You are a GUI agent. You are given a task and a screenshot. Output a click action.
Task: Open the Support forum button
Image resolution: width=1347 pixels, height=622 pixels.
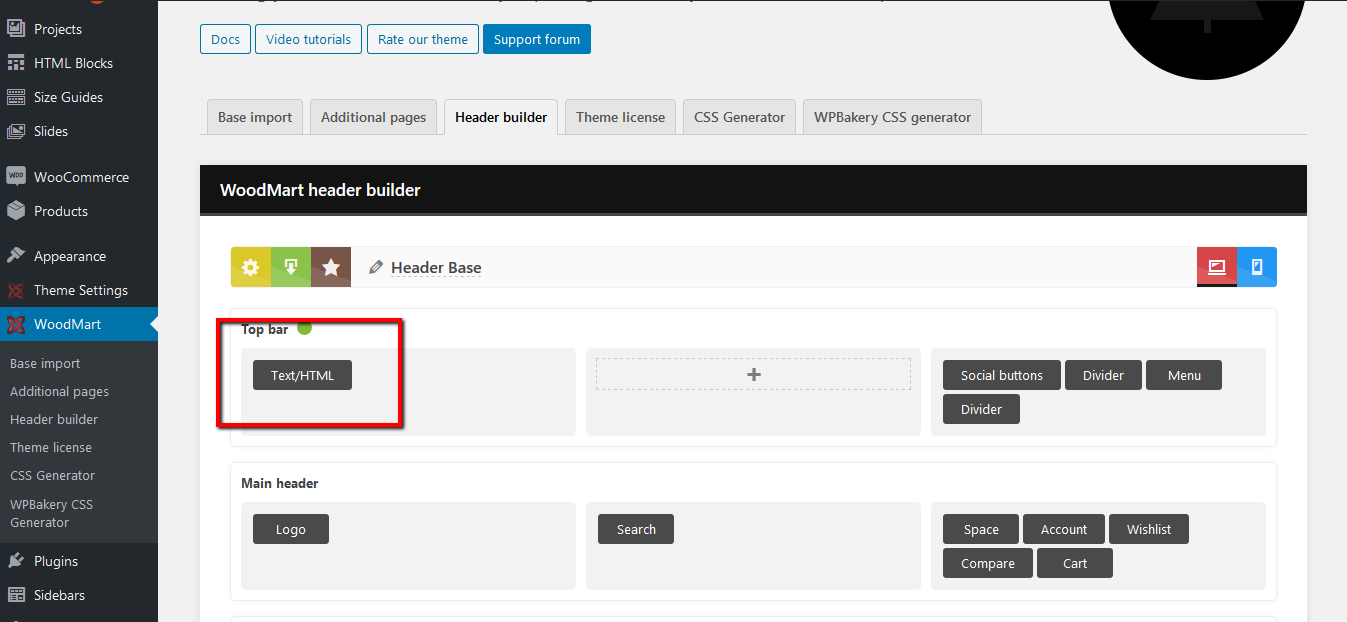click(x=537, y=39)
